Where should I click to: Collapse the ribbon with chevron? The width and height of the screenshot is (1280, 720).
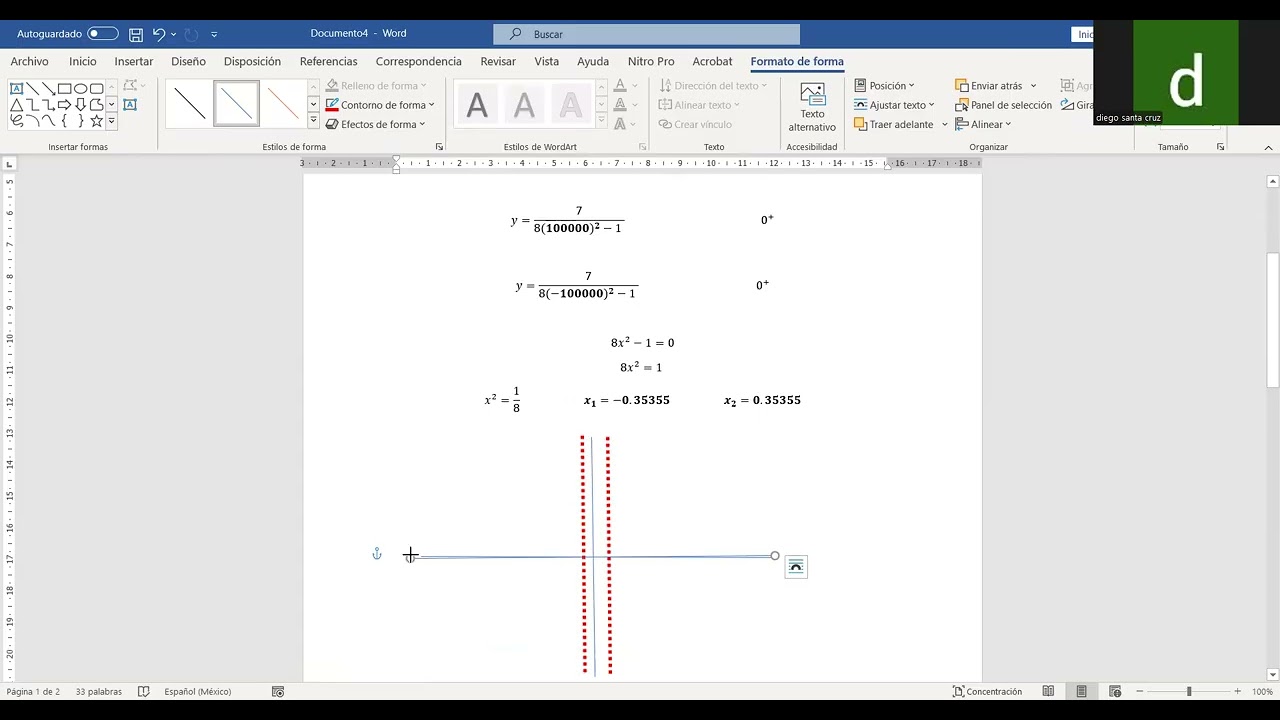point(1269,147)
